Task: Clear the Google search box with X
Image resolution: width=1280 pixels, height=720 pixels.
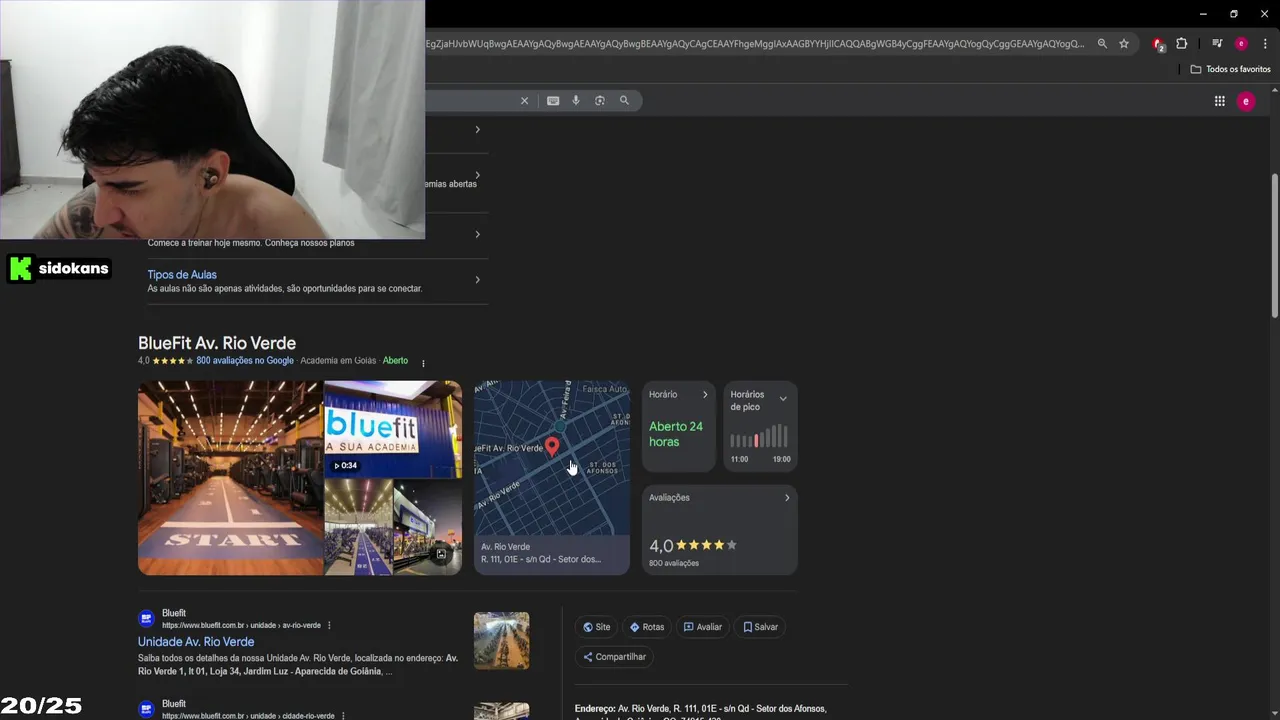Action: (524, 100)
